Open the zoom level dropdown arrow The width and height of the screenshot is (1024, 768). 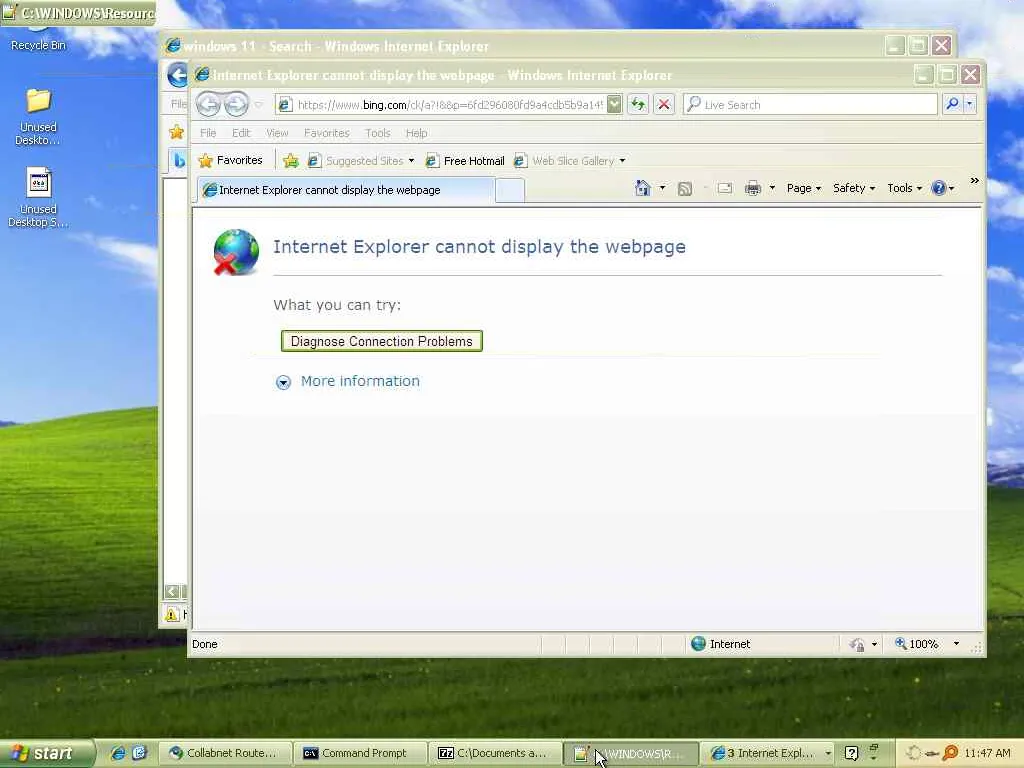[956, 644]
